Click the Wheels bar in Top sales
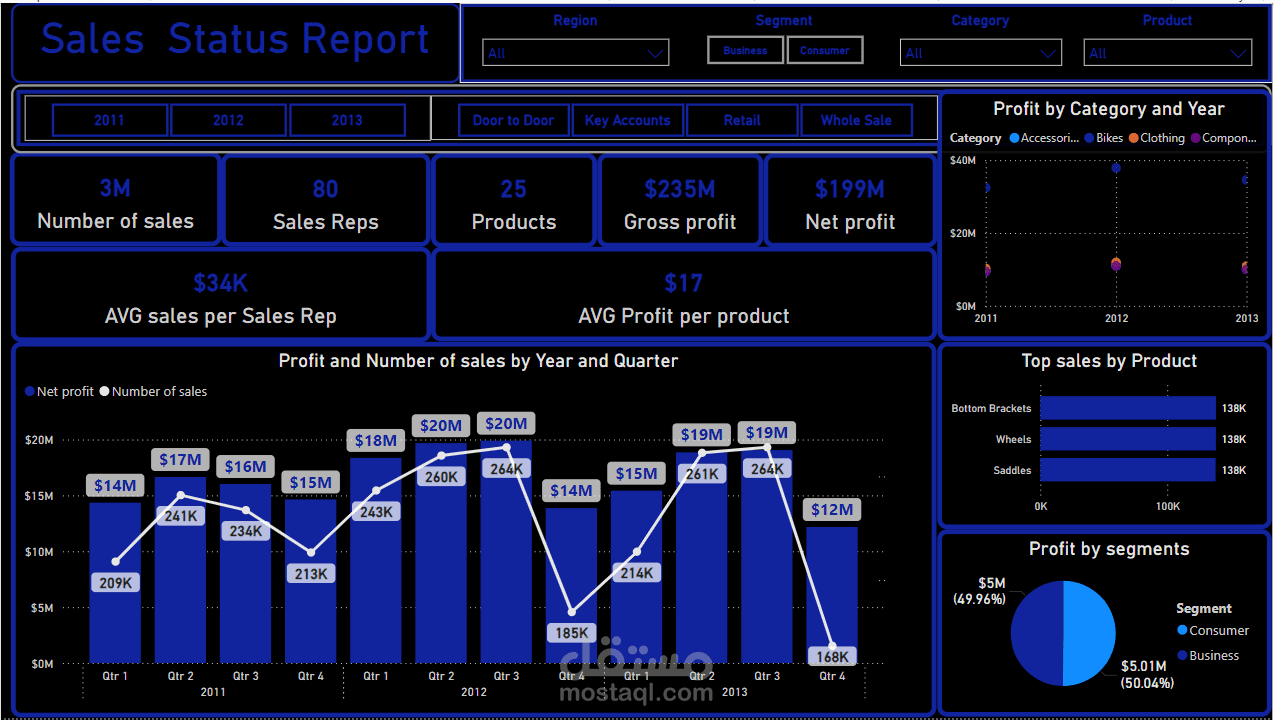The height and width of the screenshot is (720, 1274). [x=1128, y=438]
